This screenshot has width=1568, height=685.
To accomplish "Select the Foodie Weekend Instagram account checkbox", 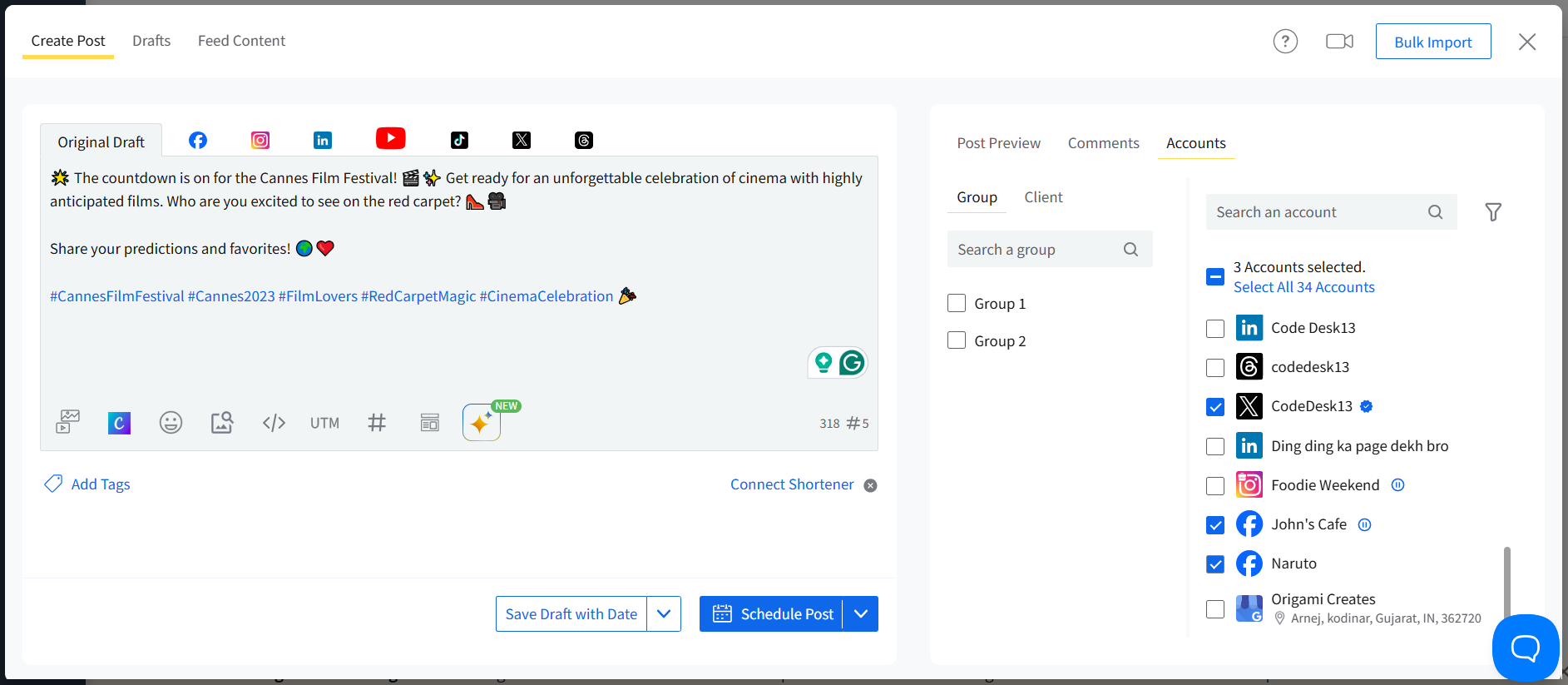I will (x=1215, y=485).
